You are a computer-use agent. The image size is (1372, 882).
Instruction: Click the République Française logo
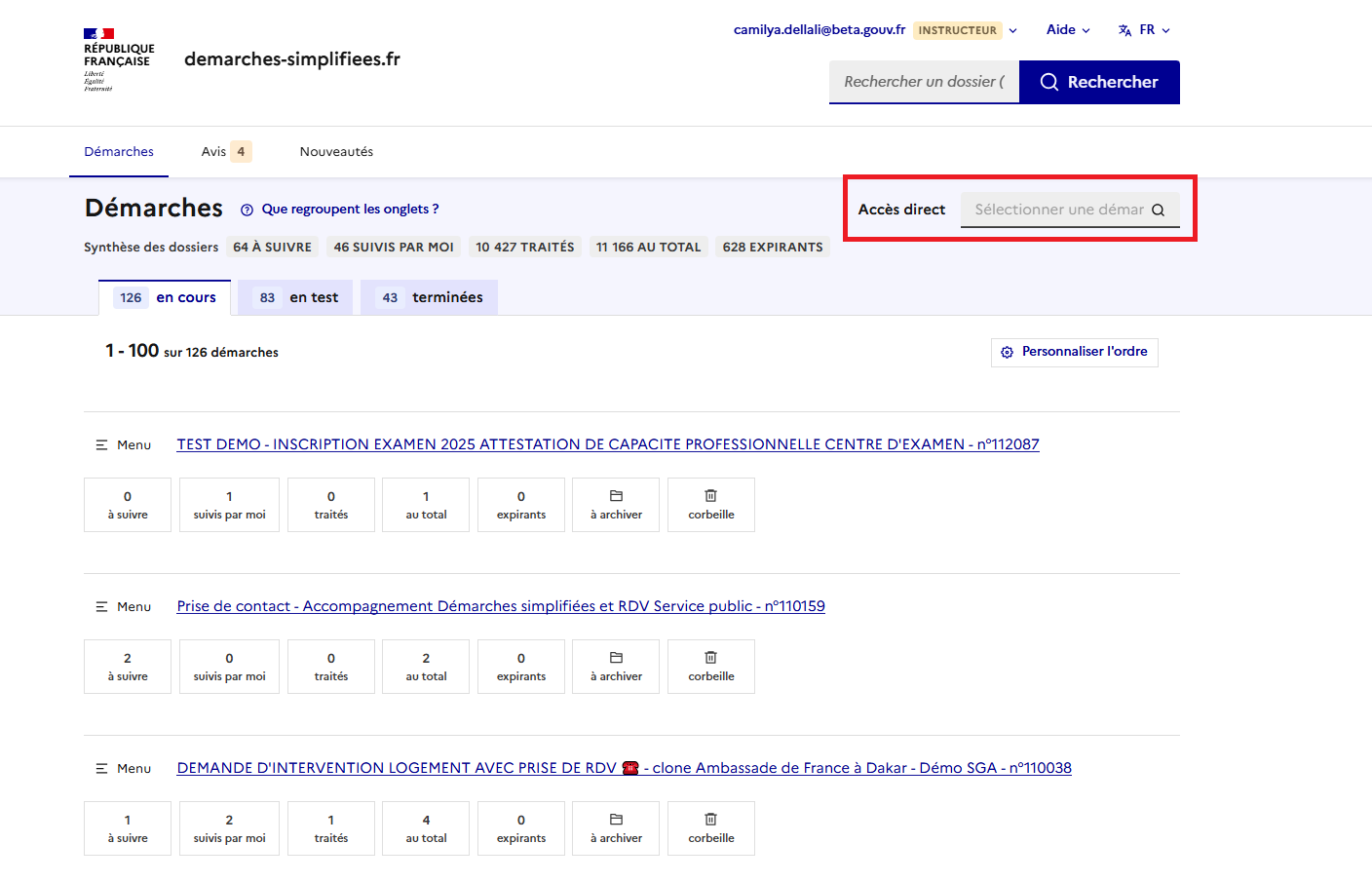[119, 59]
